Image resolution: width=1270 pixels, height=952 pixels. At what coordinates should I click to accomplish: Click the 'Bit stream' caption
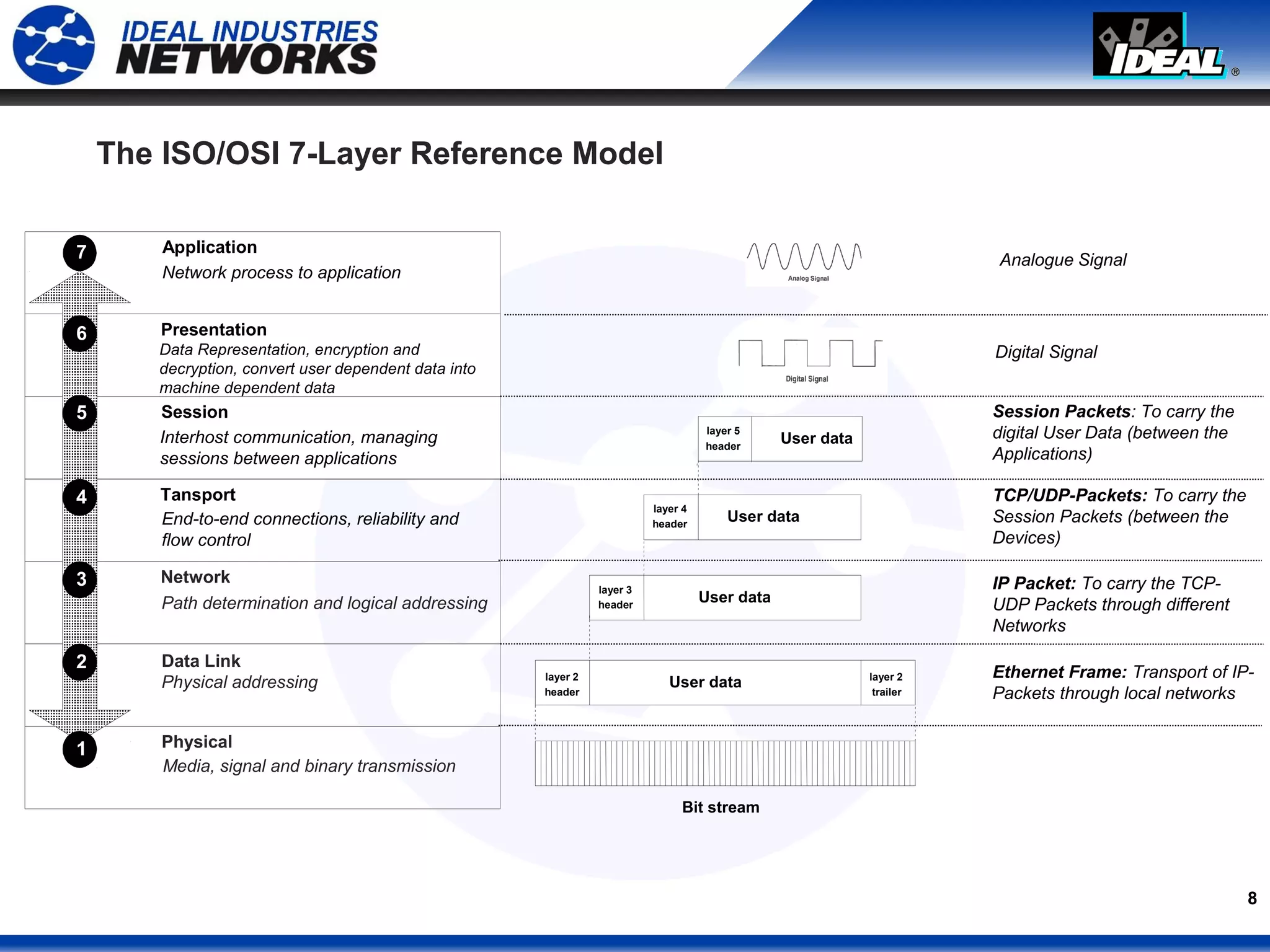tap(721, 808)
